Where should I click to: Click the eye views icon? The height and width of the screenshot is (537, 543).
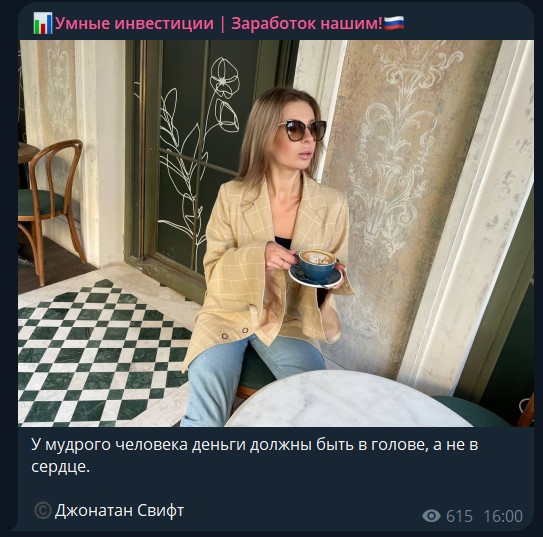431,516
